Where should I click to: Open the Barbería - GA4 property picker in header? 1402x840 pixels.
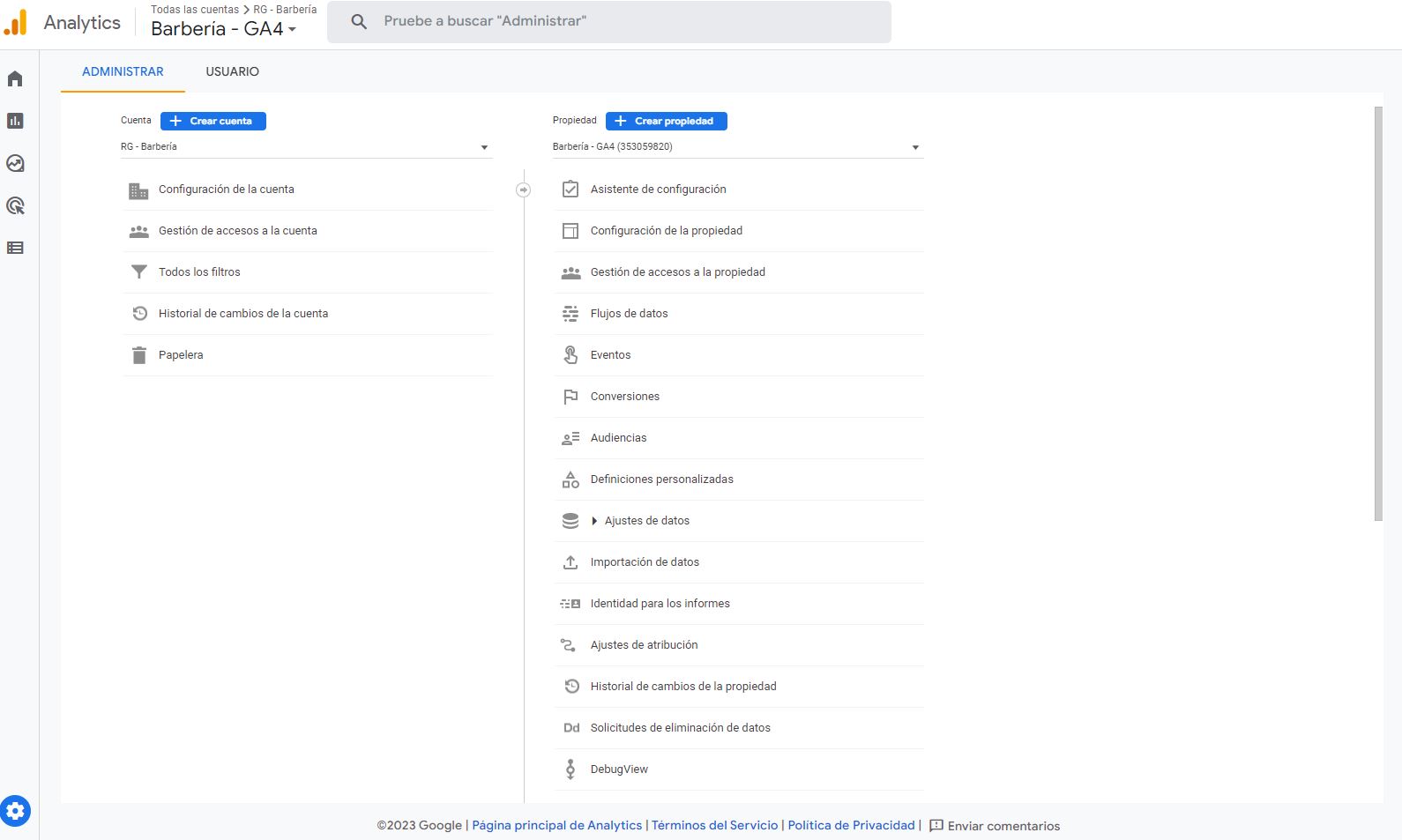[x=223, y=29]
